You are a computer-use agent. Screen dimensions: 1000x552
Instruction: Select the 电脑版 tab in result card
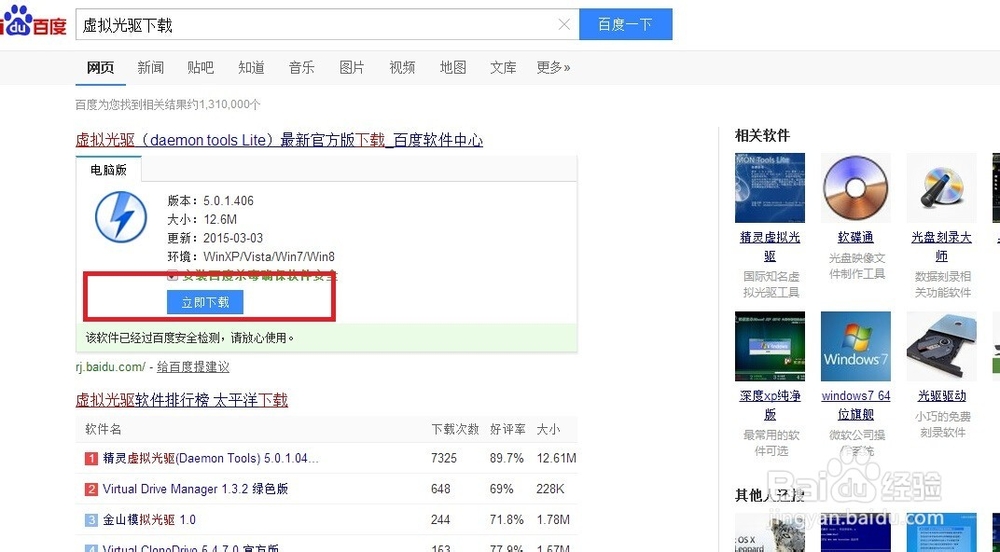[x=108, y=170]
